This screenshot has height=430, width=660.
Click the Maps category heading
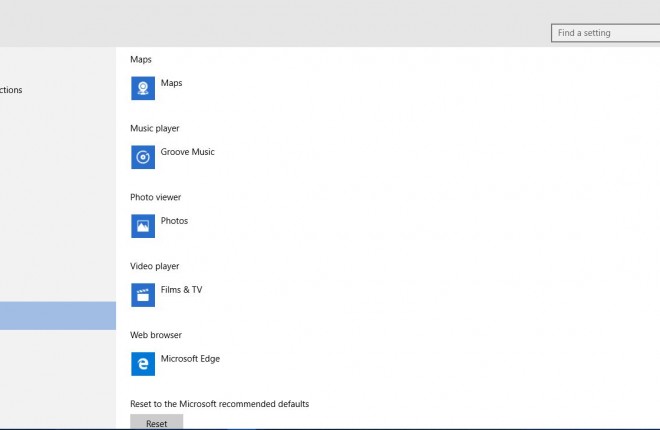coord(141,59)
